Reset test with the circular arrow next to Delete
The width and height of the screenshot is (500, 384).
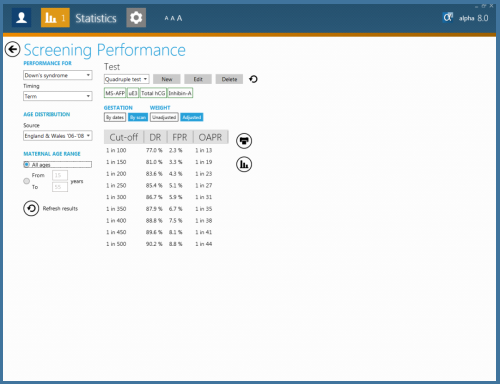click(253, 79)
